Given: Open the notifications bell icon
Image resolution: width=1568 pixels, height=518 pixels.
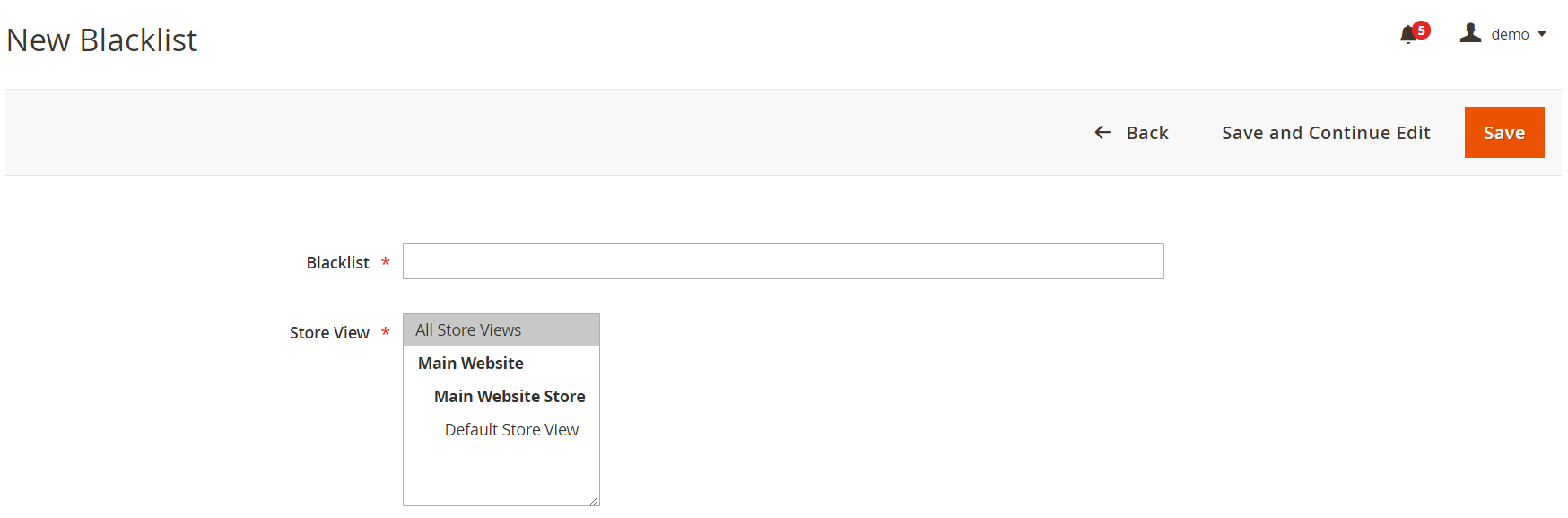Looking at the screenshot, I should [1408, 35].
